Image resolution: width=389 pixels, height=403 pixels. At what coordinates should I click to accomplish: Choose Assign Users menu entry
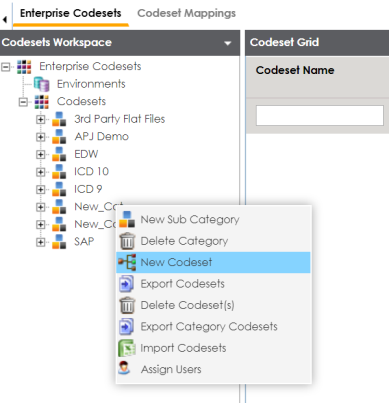[213, 369]
